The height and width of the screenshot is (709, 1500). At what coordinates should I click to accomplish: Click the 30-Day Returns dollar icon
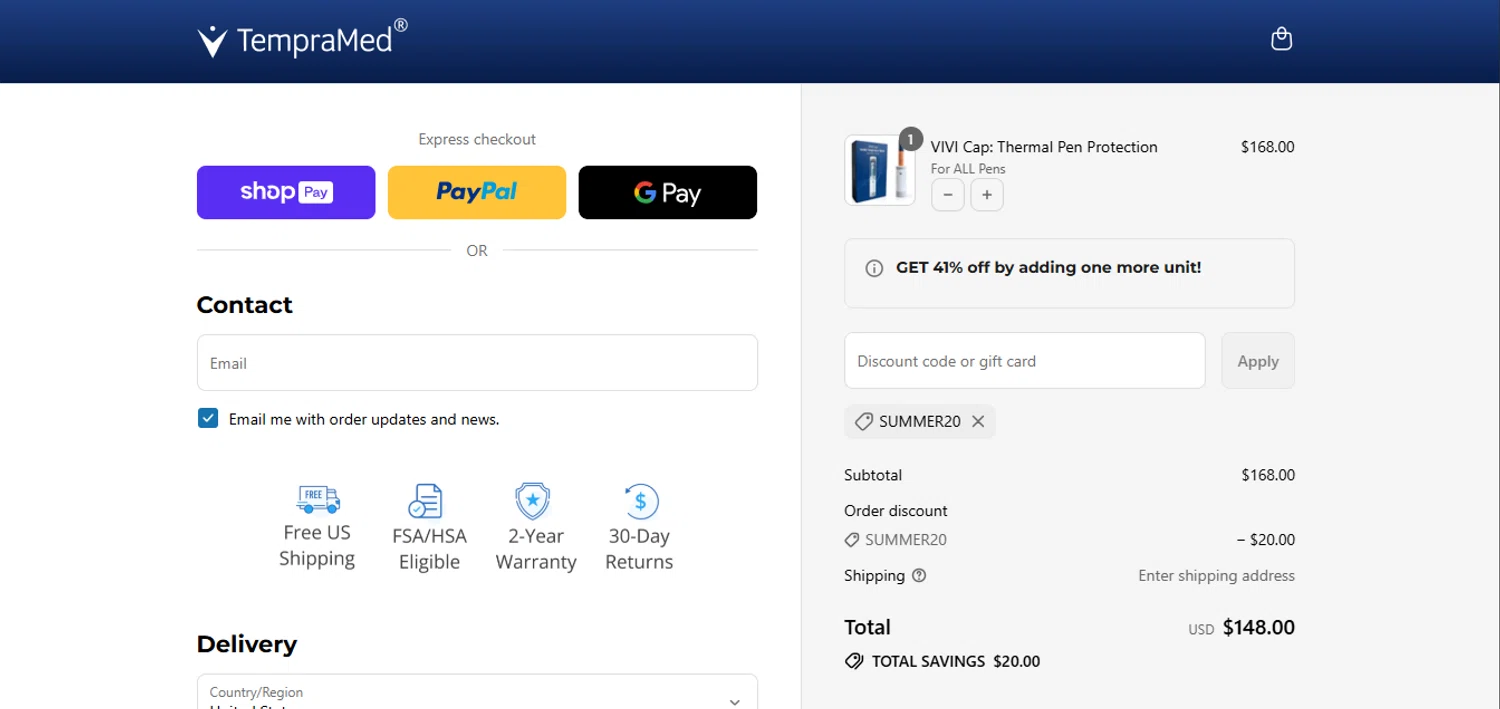(641, 500)
